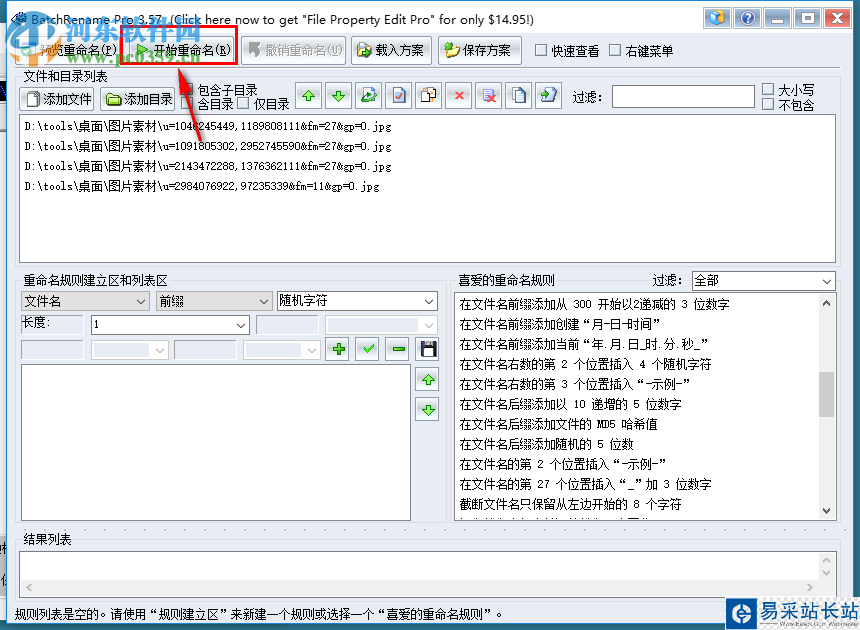Select rule 在文件名右数的第 2 个位置插入 4 个随机字符
Image resolution: width=860 pixels, height=630 pixels.
point(585,364)
